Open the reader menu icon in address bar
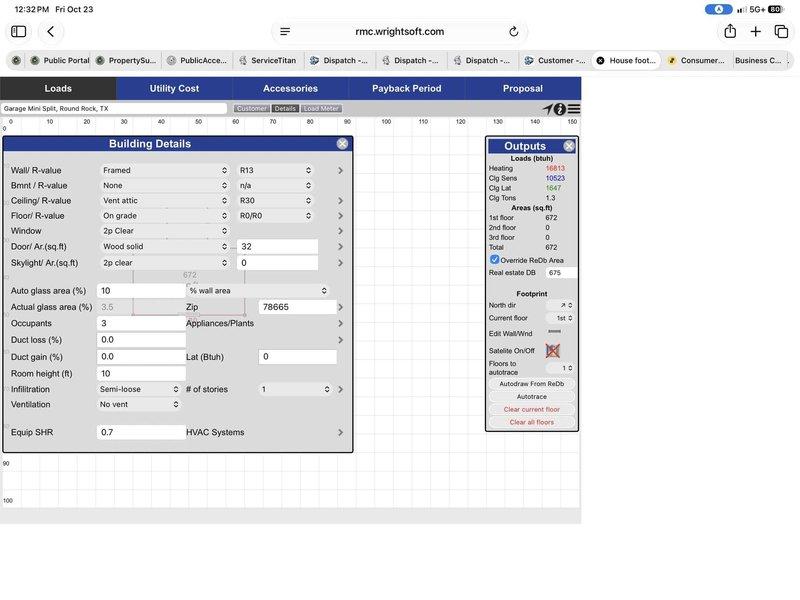This screenshot has width=800, height=600. [285, 32]
